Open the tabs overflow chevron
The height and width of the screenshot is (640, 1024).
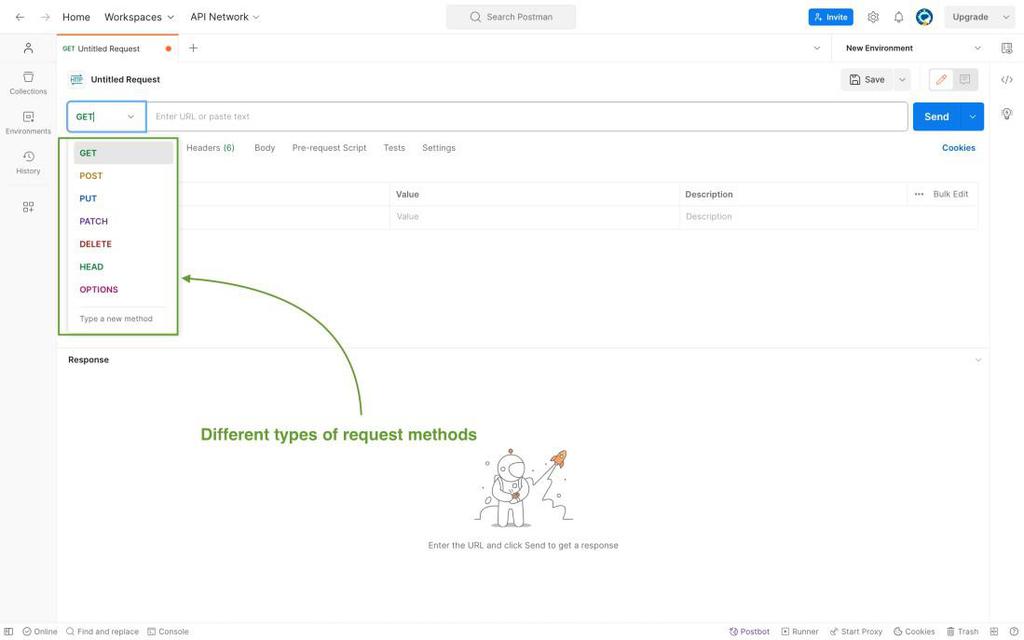pyautogui.click(x=816, y=48)
